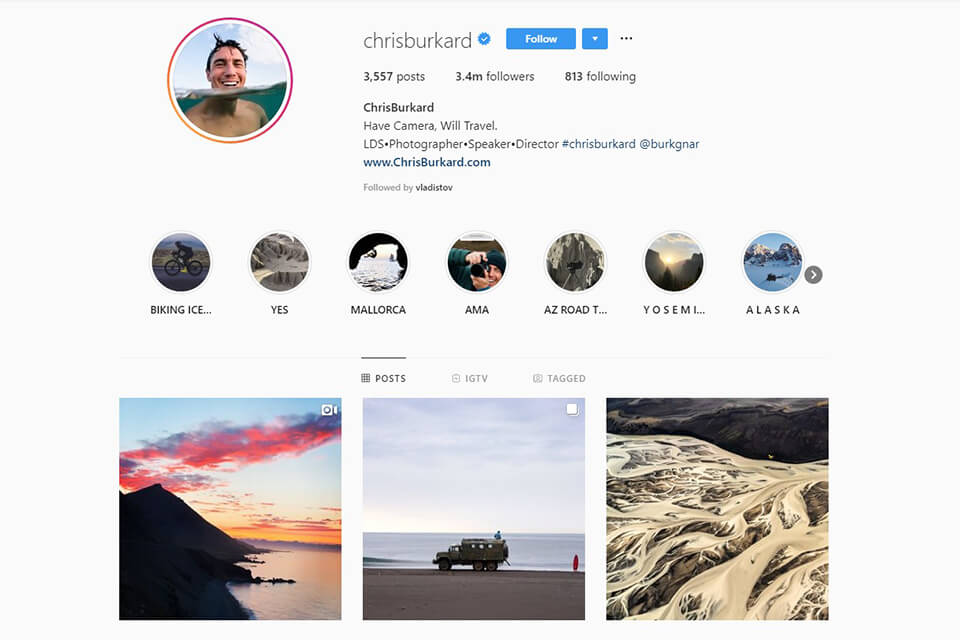
Task: Open the BIKING ICE story highlight
Action: pyautogui.click(x=181, y=263)
